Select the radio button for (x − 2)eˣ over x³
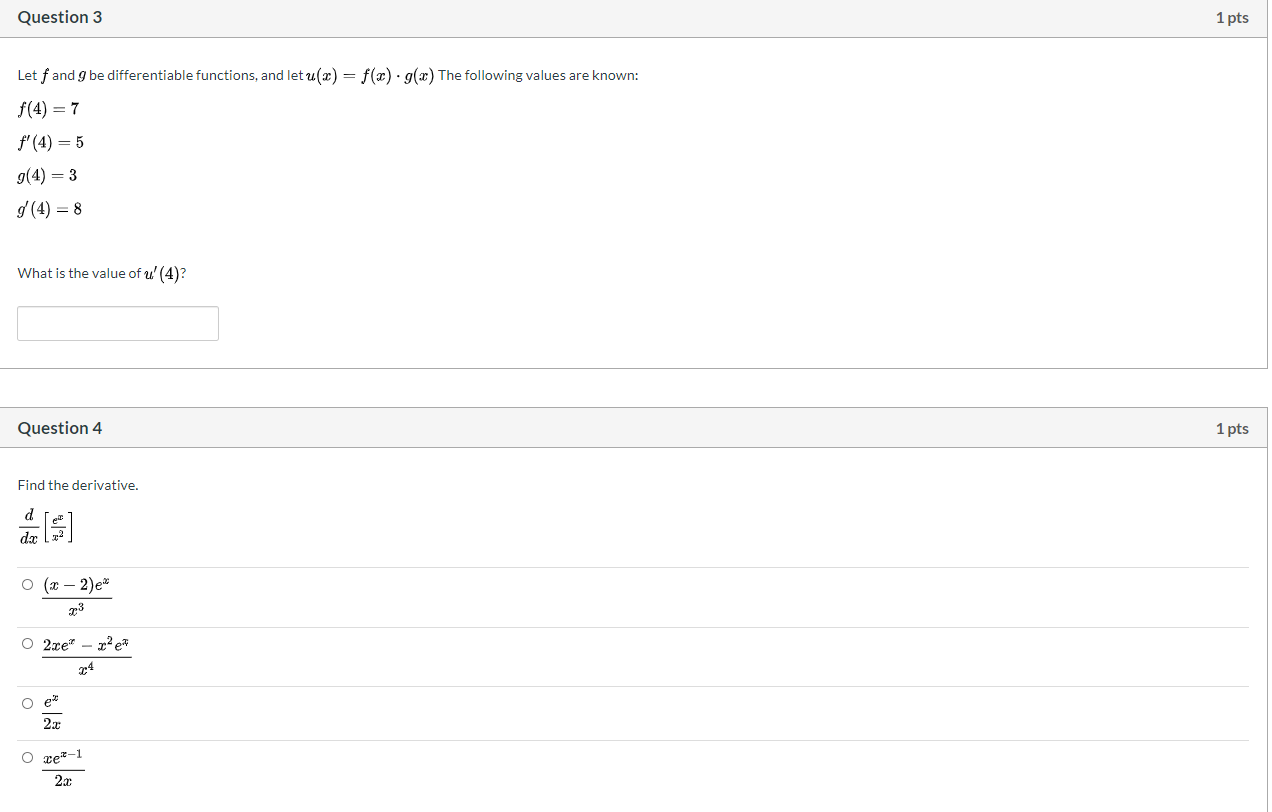The image size is (1272, 812). (x=28, y=585)
